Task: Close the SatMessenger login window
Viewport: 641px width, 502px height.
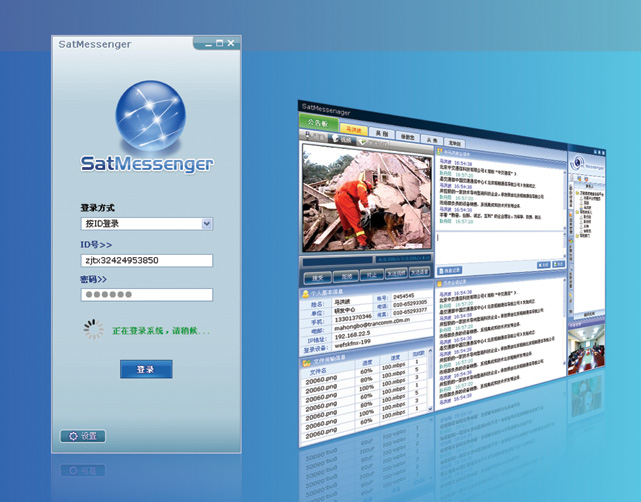Action: [231, 43]
